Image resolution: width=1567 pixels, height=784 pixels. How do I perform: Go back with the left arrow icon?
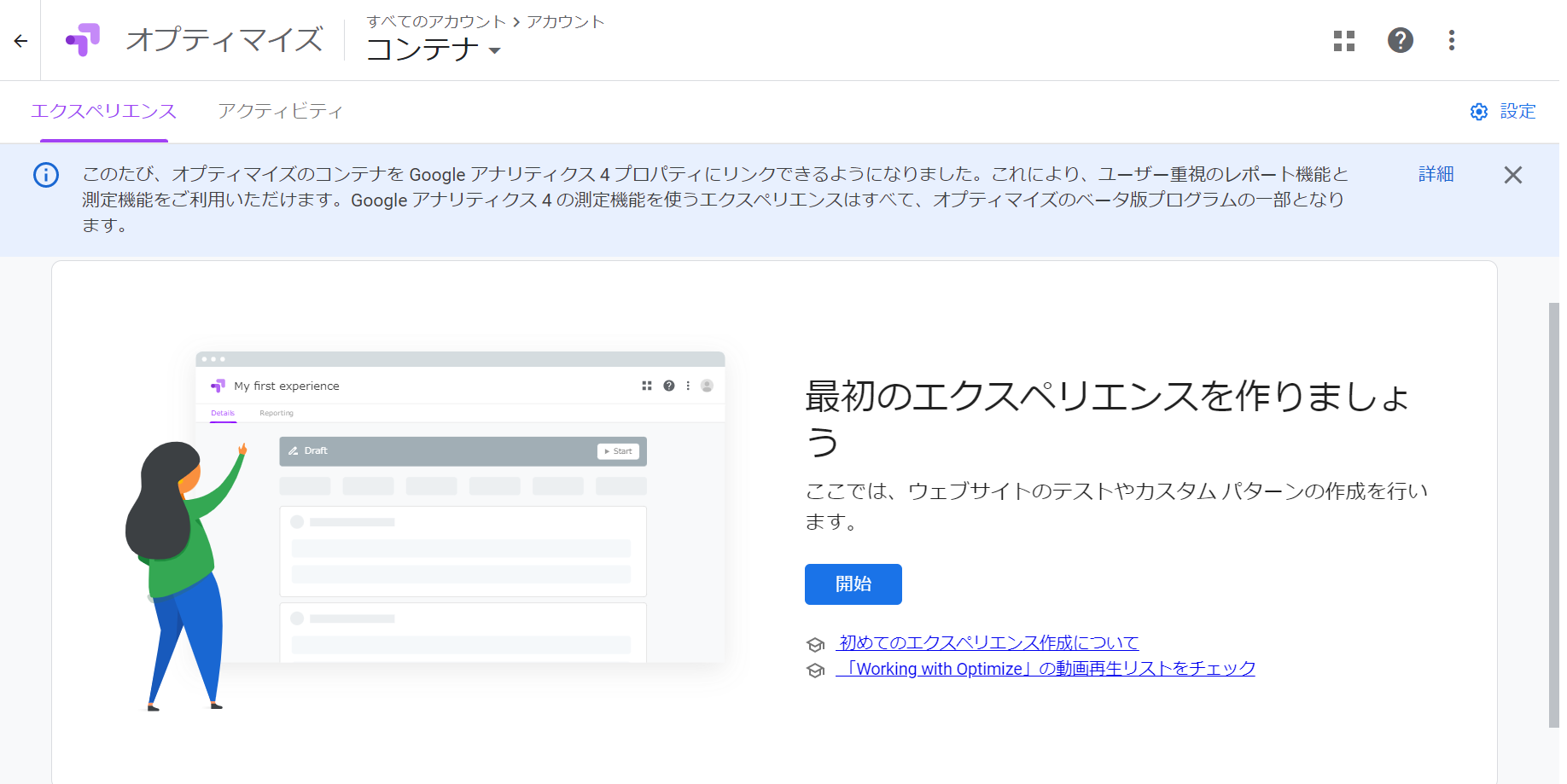[20, 40]
